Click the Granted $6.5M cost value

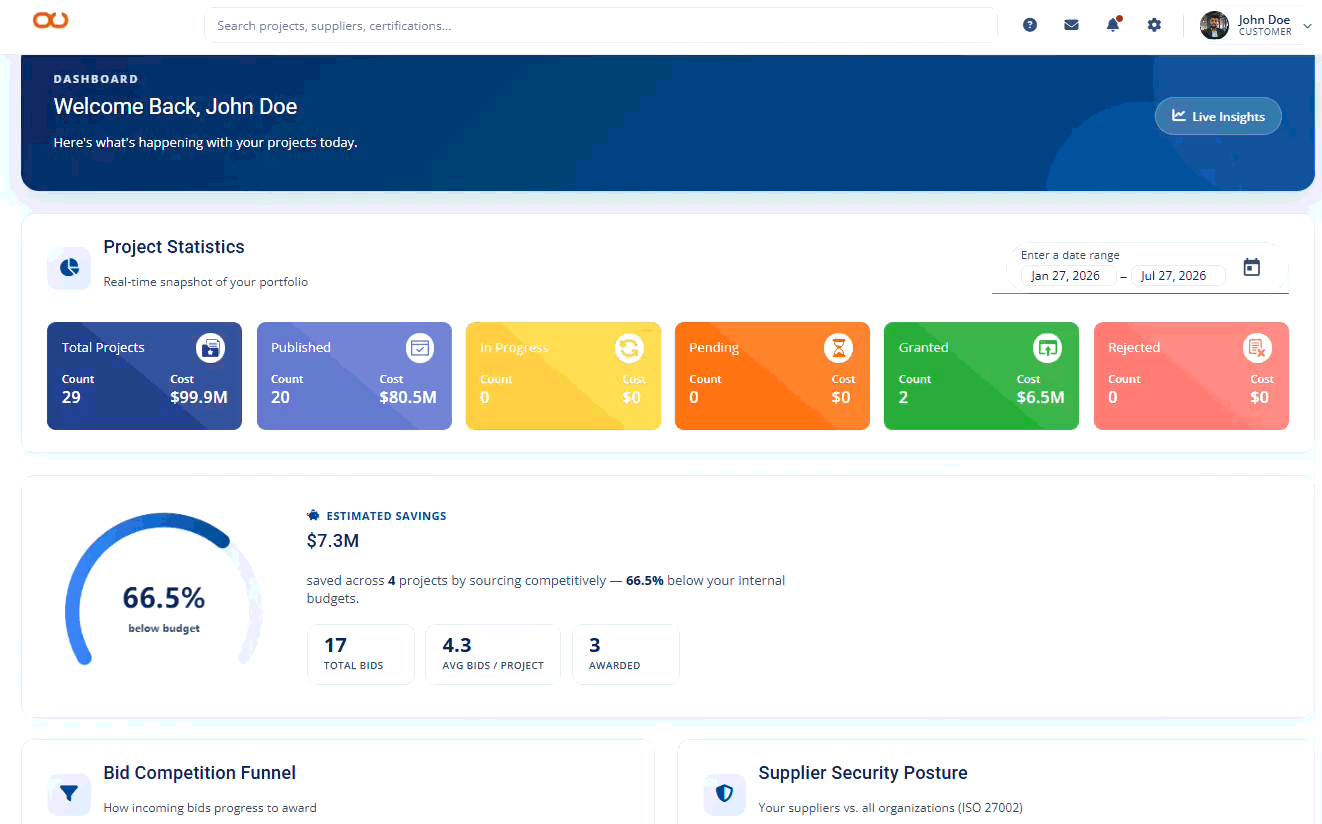click(x=1041, y=397)
